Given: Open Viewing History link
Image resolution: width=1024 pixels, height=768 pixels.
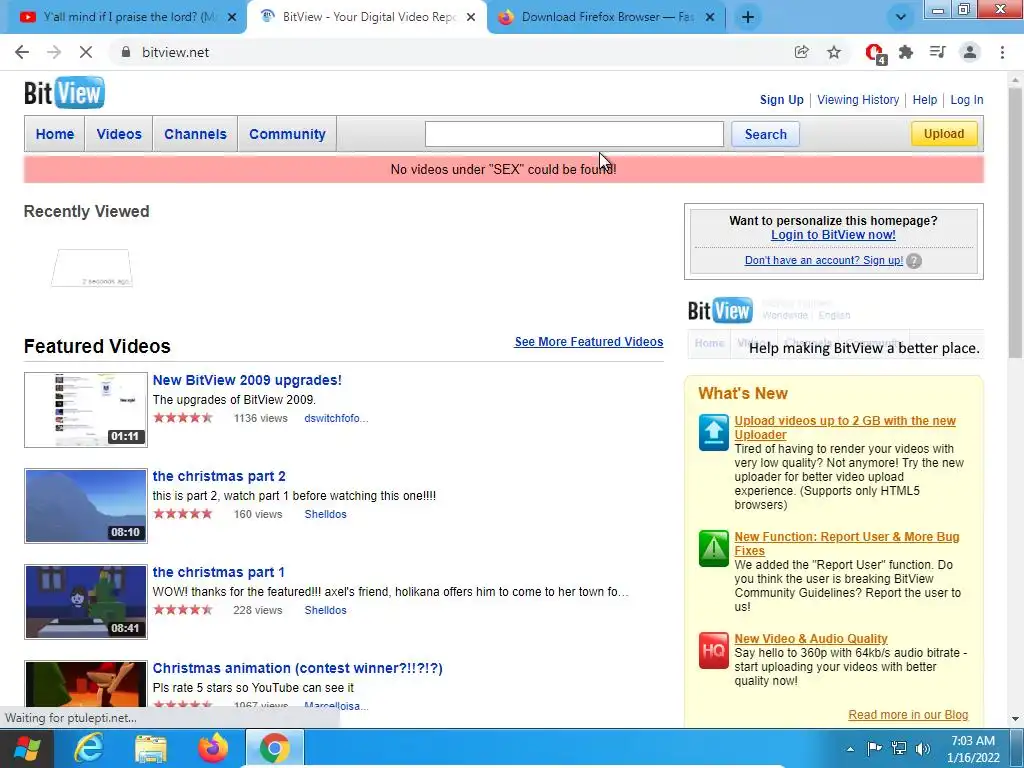Looking at the screenshot, I should (x=858, y=100).
